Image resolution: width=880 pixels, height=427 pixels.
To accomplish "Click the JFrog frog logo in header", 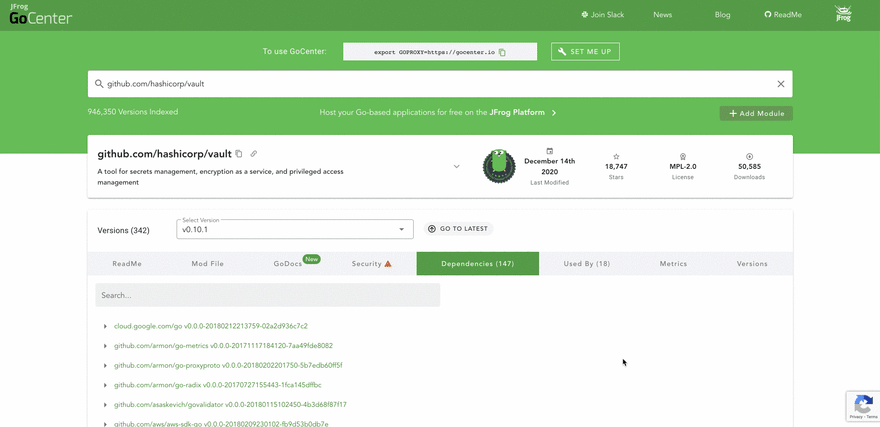I will coord(843,14).
